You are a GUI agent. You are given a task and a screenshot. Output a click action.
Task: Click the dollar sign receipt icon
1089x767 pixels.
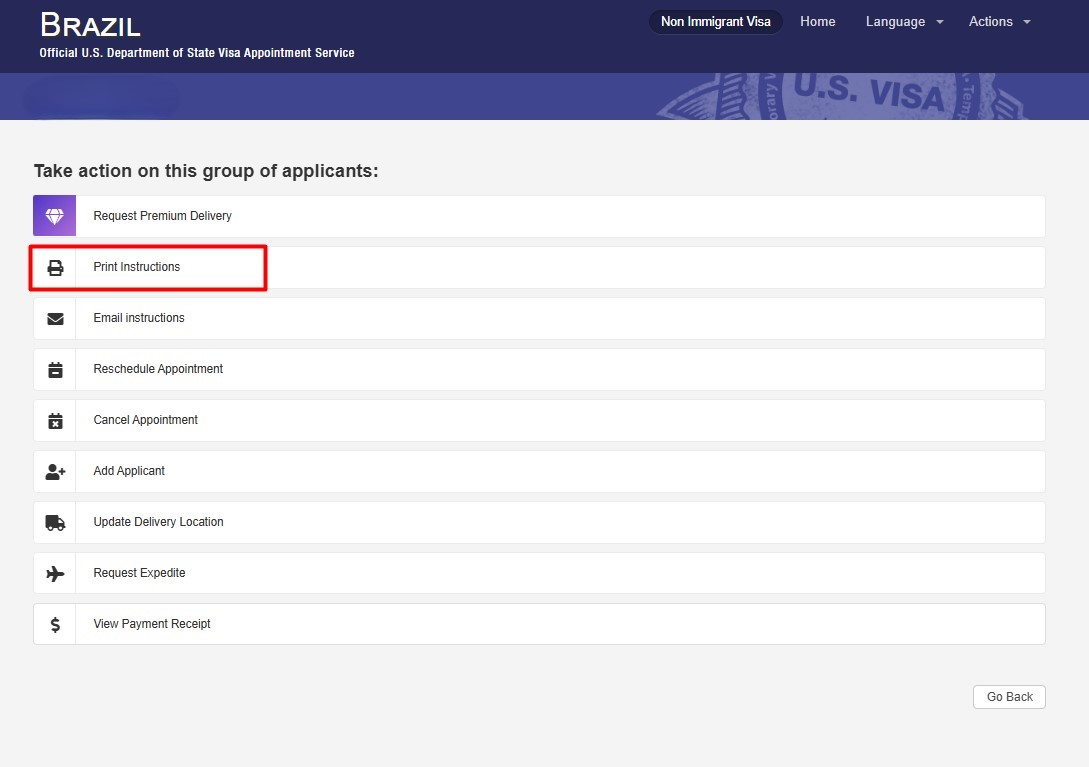point(55,625)
